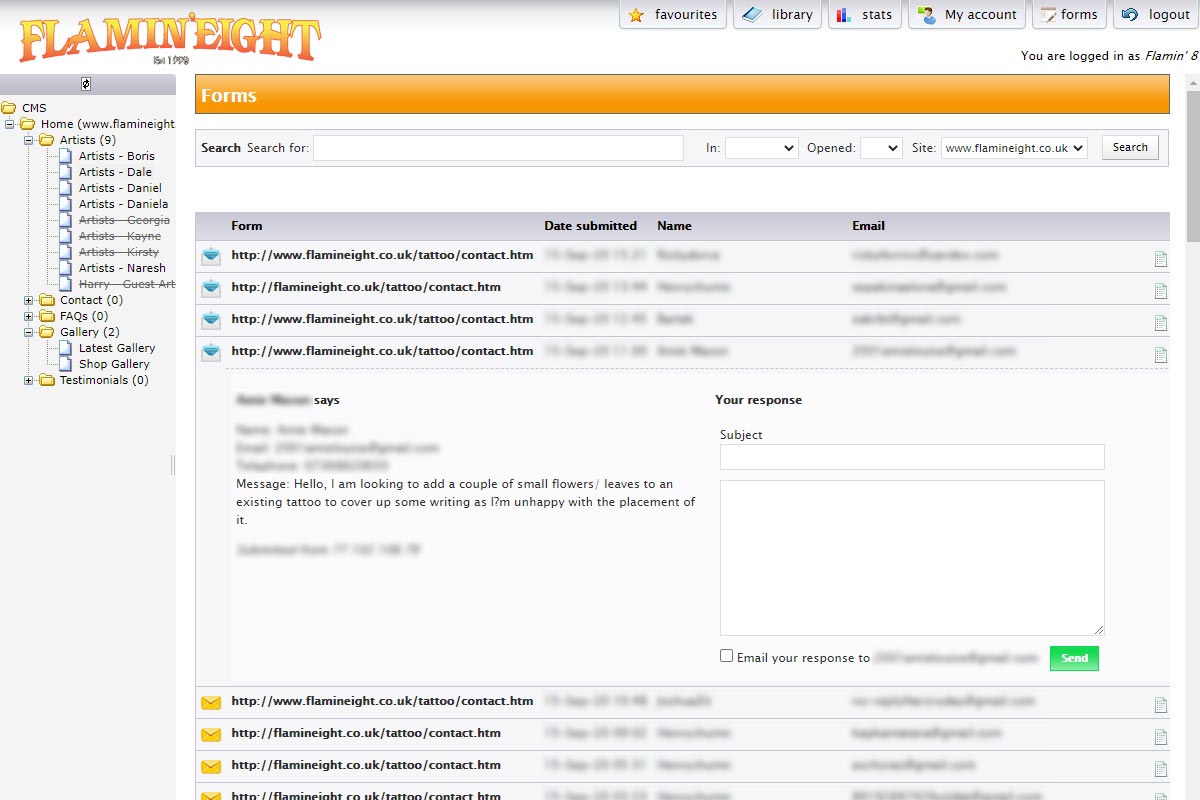Image resolution: width=1200 pixels, height=800 pixels.
Task: Click the Gallery folder icon in the tree
Action: pos(46,332)
